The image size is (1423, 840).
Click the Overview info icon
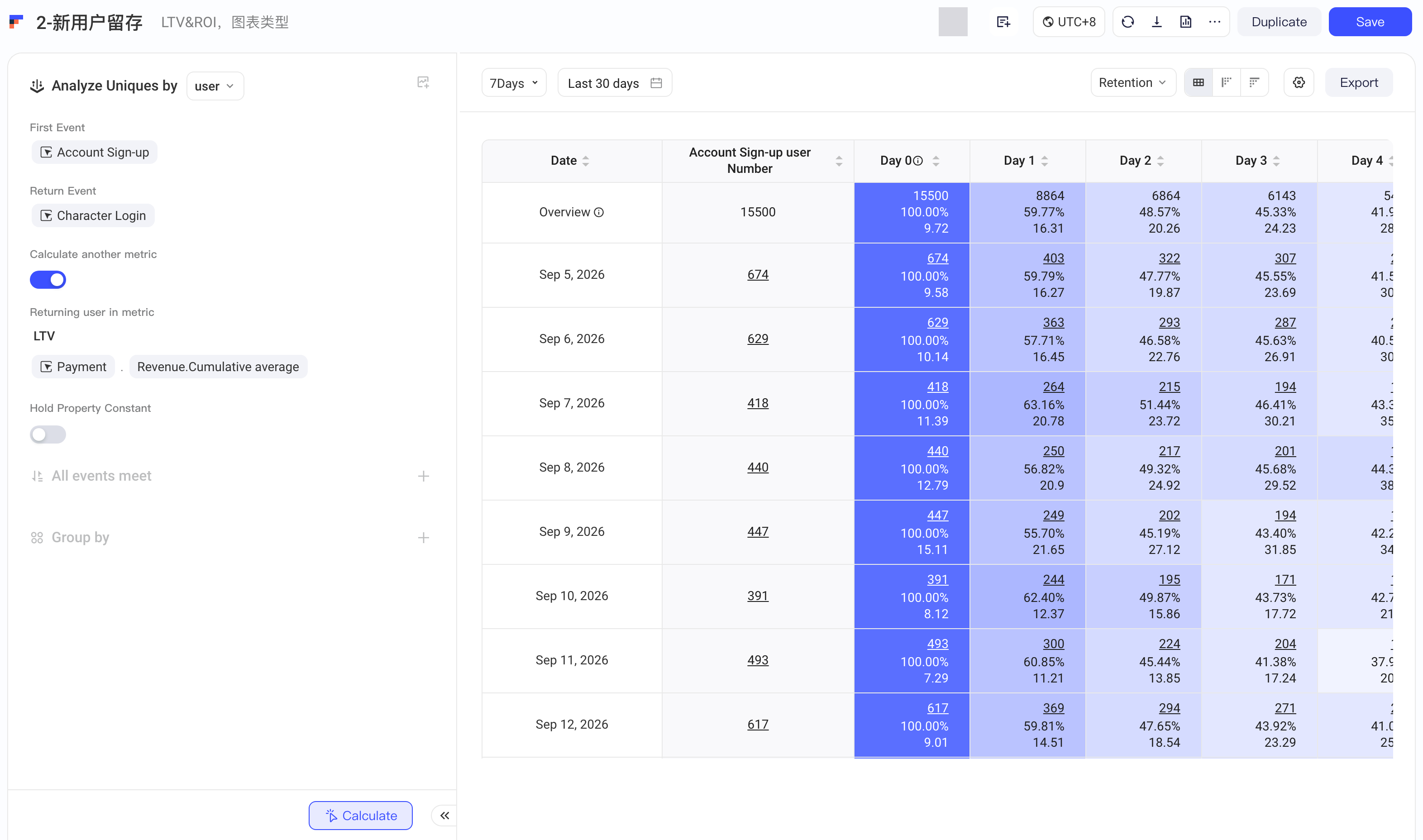599,212
